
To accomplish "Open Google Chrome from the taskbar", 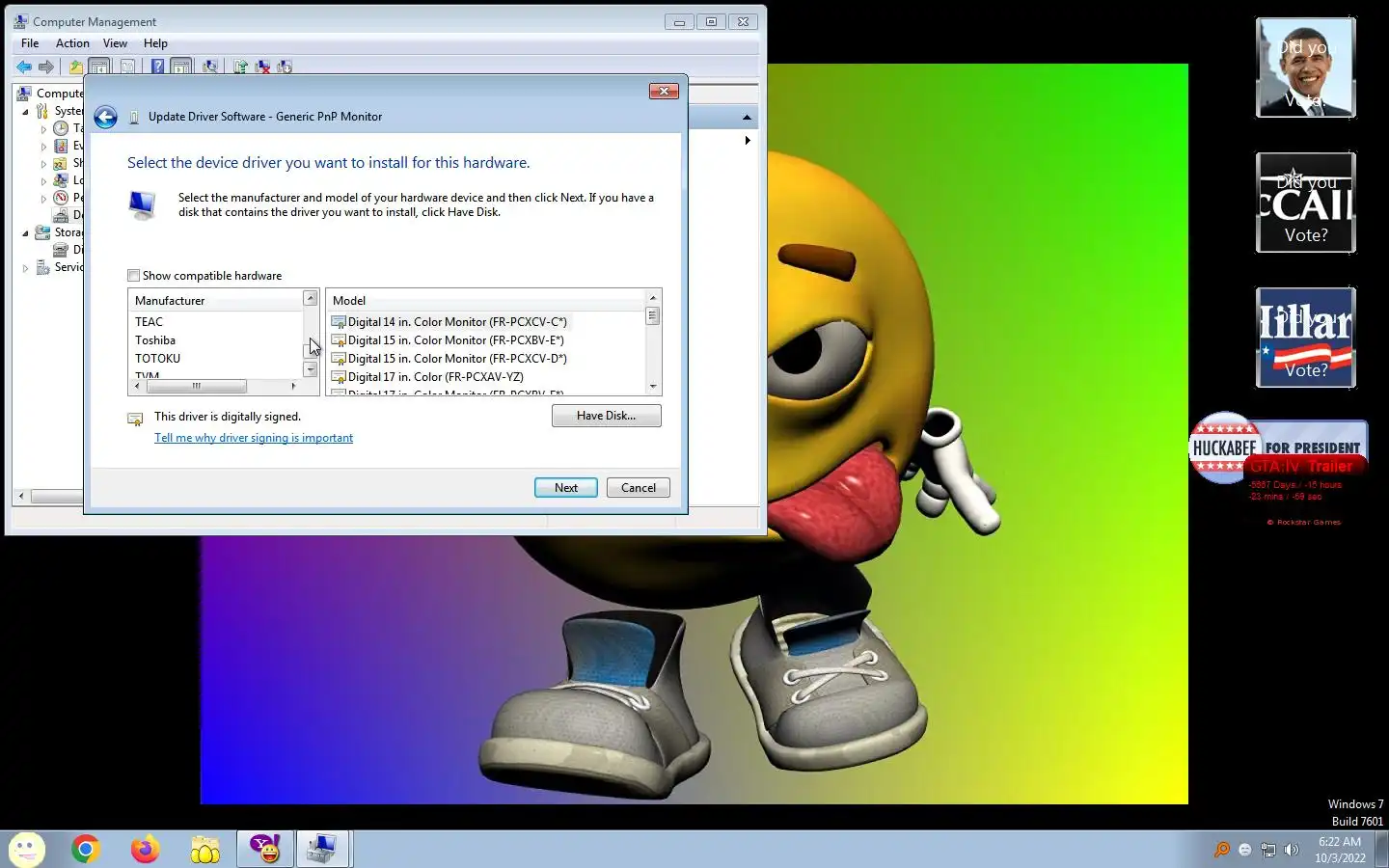I will (85, 849).
